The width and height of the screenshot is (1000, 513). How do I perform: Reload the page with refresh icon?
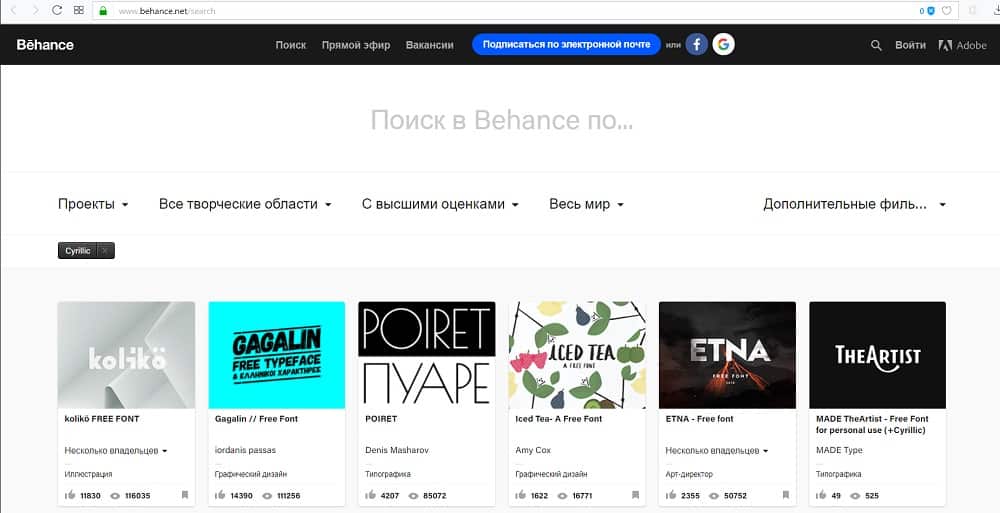click(x=57, y=10)
